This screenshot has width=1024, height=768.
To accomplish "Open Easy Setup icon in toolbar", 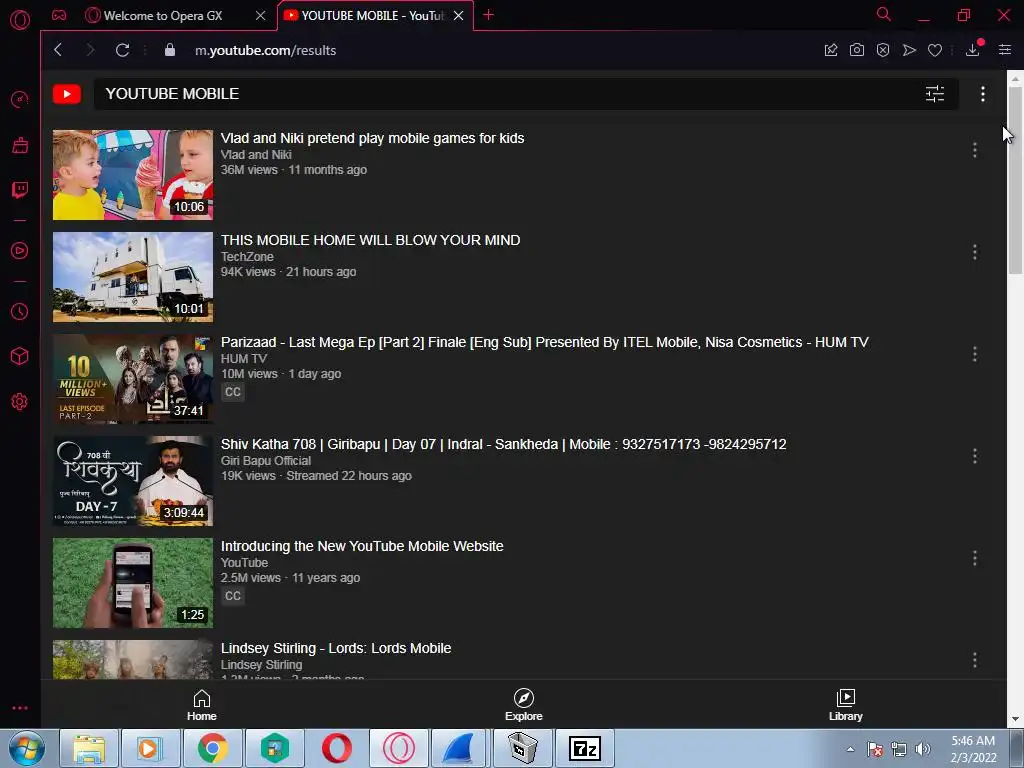I will (x=1005, y=50).
